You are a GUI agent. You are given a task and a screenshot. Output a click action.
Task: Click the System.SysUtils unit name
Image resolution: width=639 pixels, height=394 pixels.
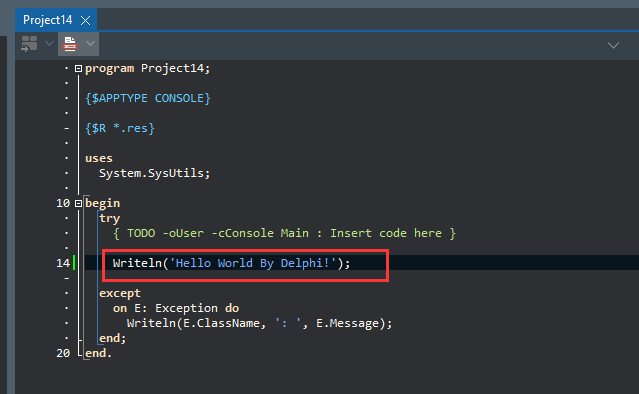154,173
